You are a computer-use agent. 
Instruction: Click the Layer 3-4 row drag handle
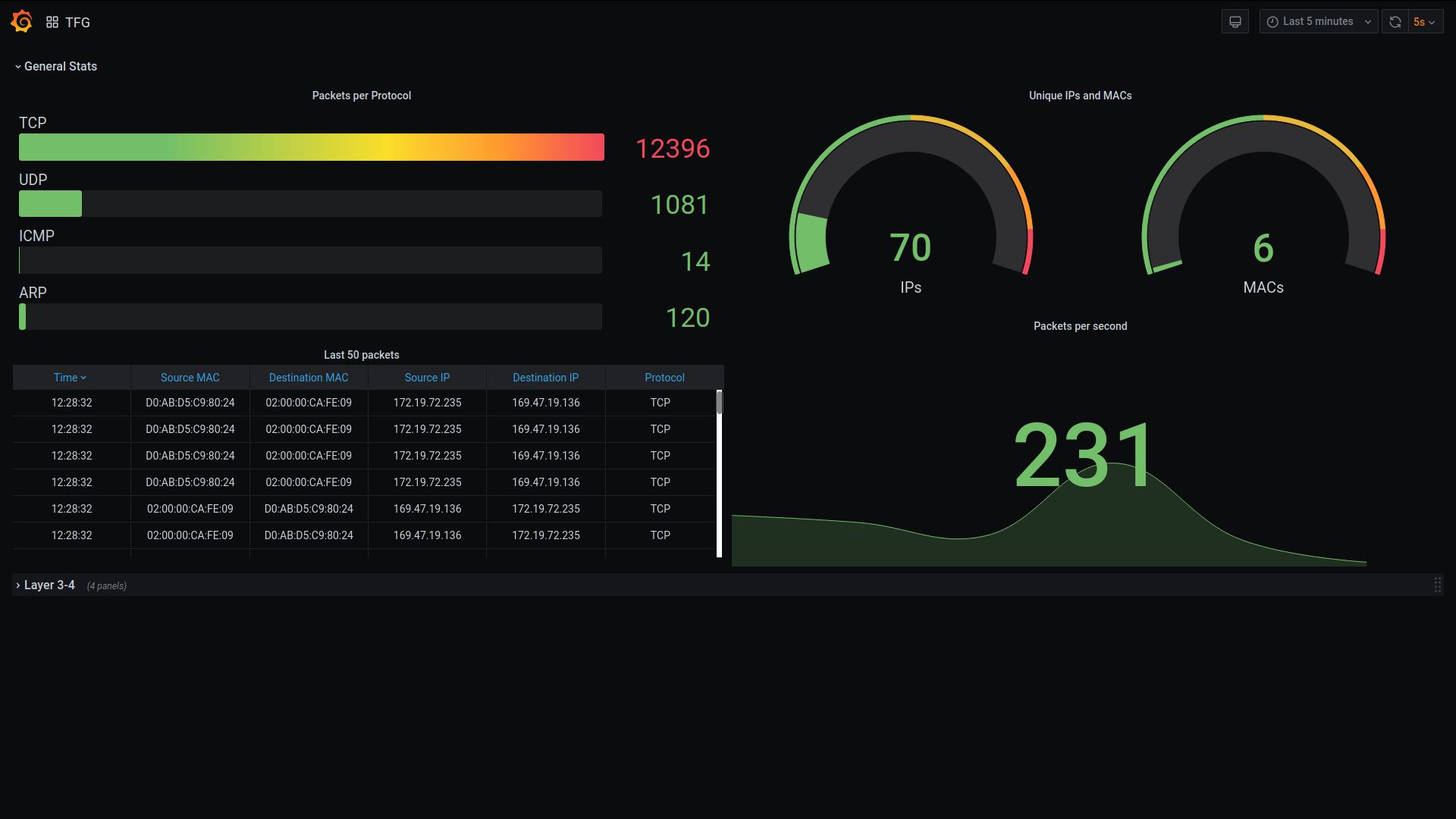point(1437,585)
